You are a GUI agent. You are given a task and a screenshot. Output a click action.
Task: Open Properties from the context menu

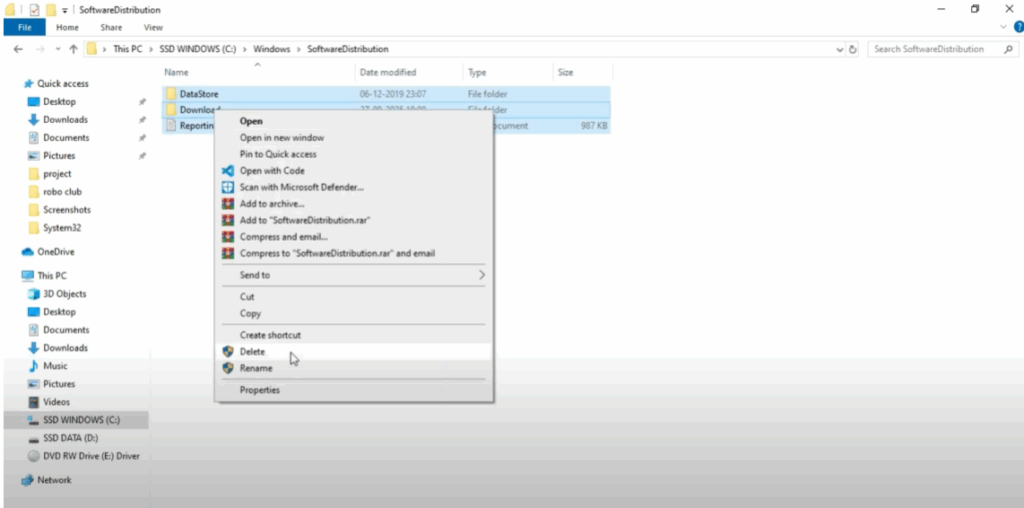(x=353, y=390)
